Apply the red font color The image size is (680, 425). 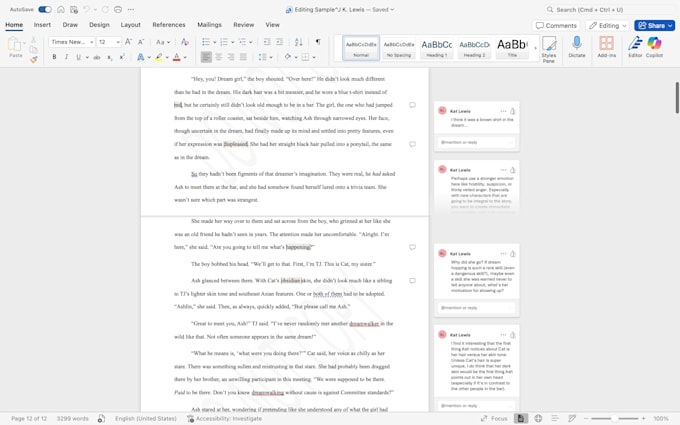177,57
